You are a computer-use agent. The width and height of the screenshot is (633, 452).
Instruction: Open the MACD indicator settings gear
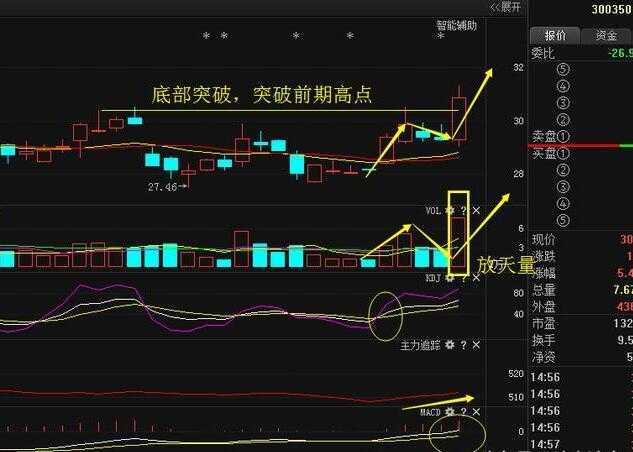(x=449, y=412)
